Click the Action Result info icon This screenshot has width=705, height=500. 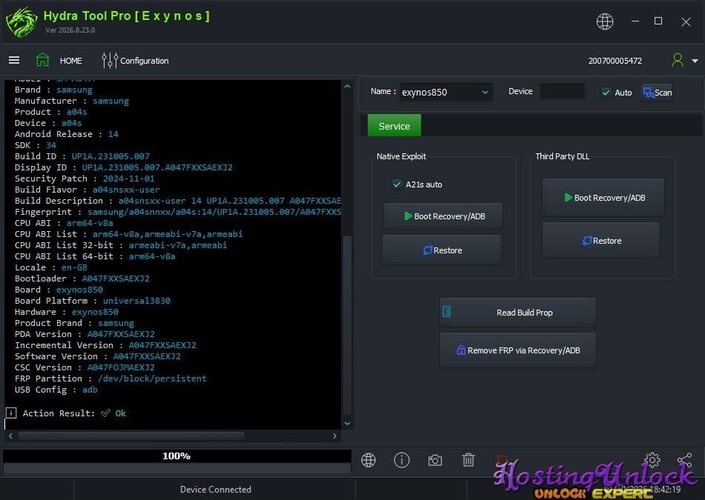(11, 413)
